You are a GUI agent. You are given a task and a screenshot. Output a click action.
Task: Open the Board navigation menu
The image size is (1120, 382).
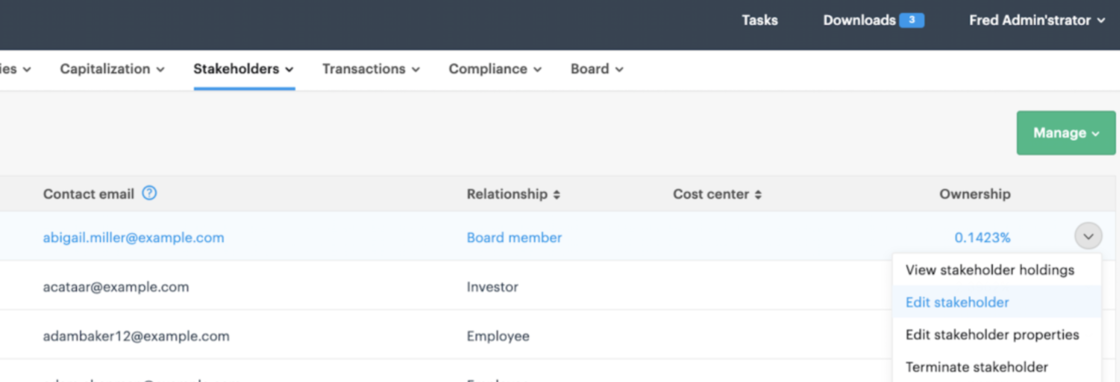596,69
